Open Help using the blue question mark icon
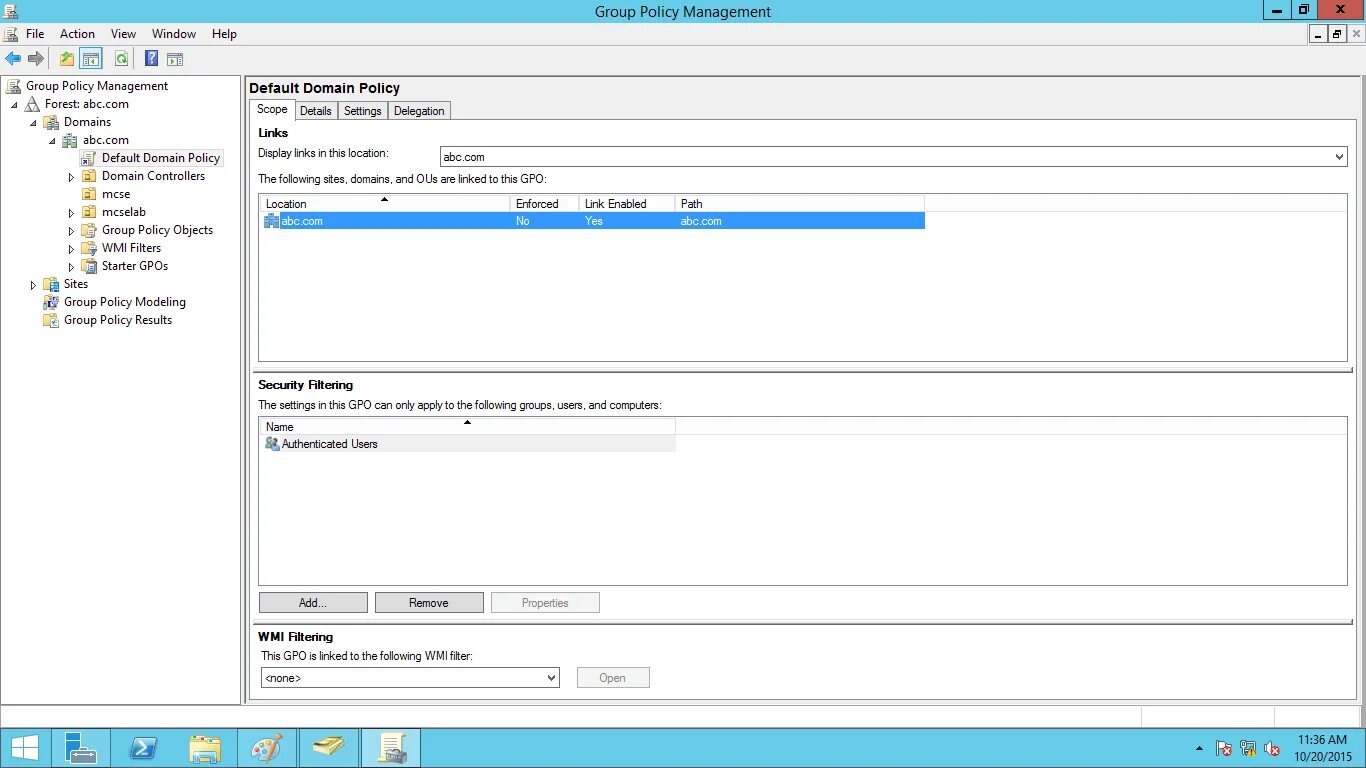Viewport: 1366px width, 768px height. pyautogui.click(x=150, y=58)
